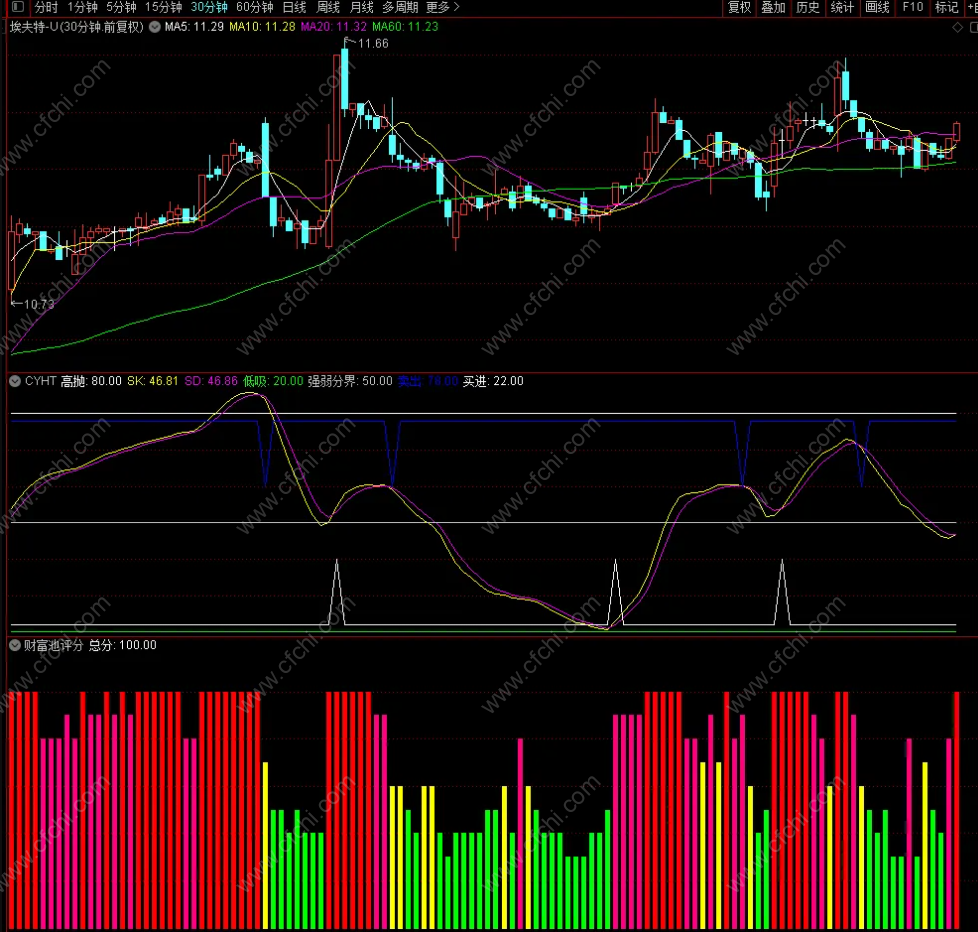
Task: Click the 统计 statistics button
Action: [x=842, y=7]
